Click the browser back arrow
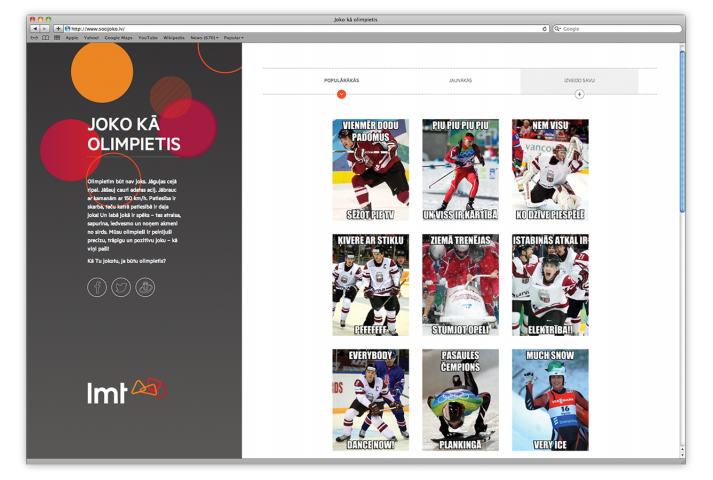This screenshot has width=713, height=480. coord(35,29)
